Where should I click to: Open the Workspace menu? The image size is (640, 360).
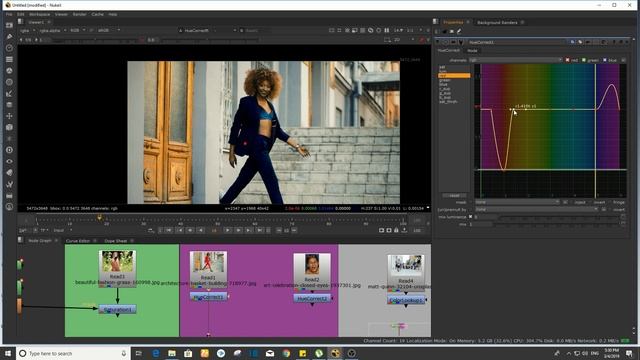(x=40, y=14)
